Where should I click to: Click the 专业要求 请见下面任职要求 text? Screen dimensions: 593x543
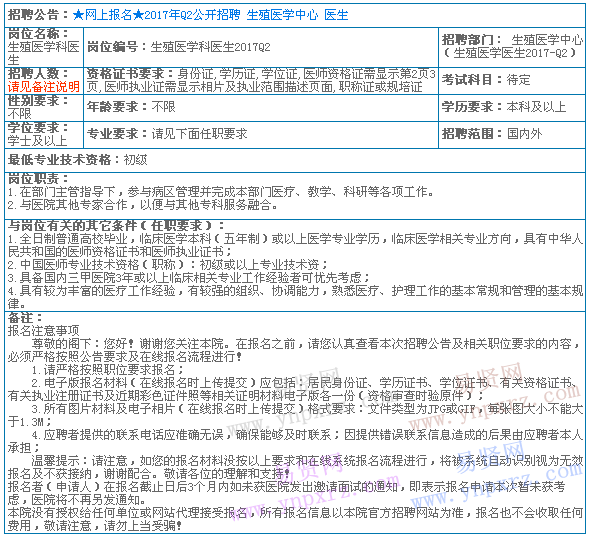(167, 133)
